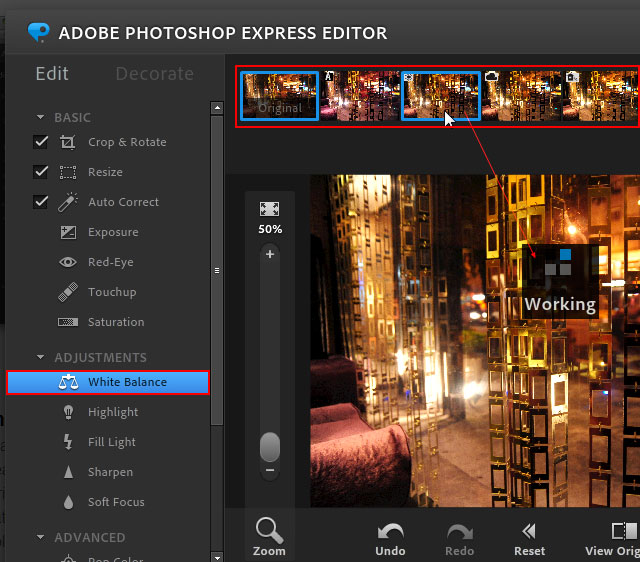The image size is (640, 562).
Task: Open the Fill Light adjustment
Action: [x=112, y=442]
